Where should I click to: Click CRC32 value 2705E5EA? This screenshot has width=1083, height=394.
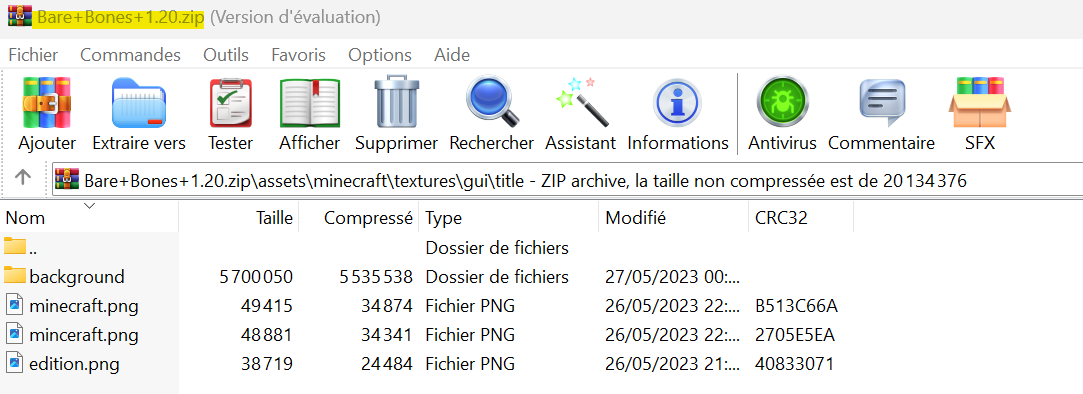pos(796,335)
